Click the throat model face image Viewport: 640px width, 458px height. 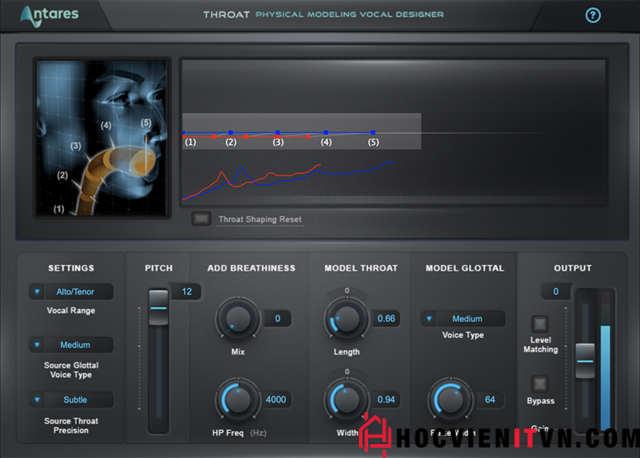(102, 138)
